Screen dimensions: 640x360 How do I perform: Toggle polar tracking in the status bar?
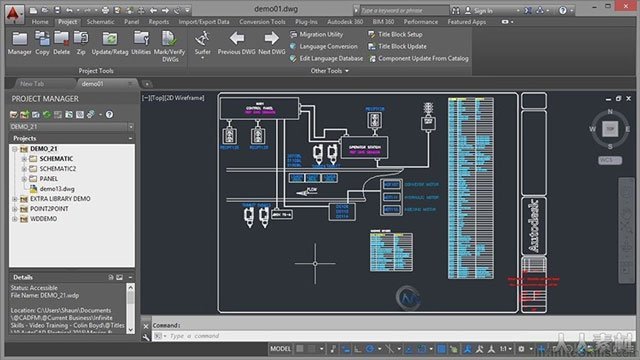click(370, 349)
